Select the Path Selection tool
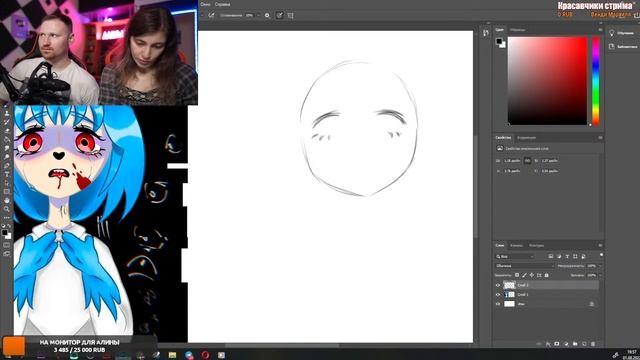Viewport: 640px width, 360px height. [x=7, y=183]
